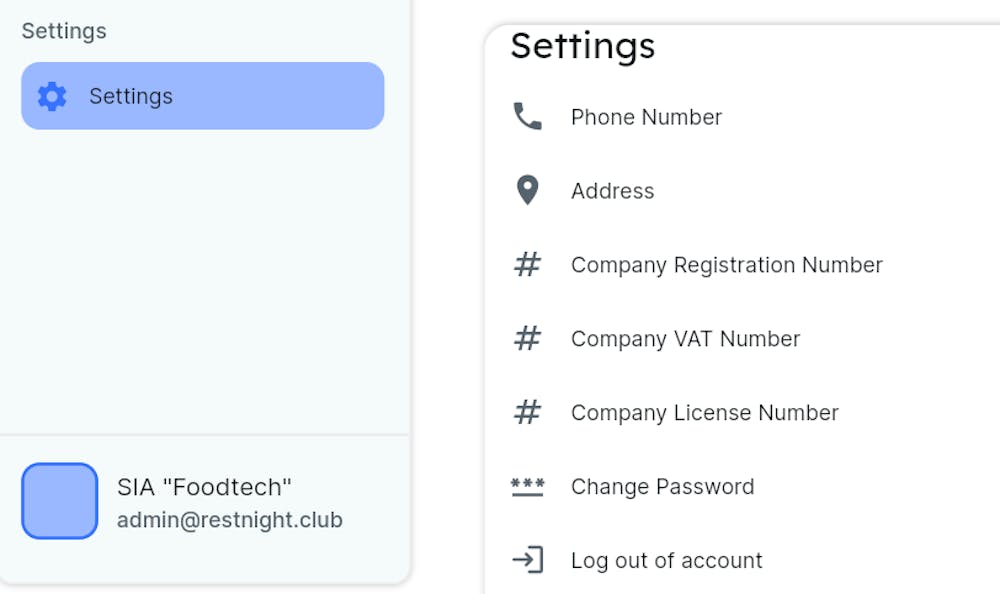Select Company Registration Number entry

click(x=726, y=265)
